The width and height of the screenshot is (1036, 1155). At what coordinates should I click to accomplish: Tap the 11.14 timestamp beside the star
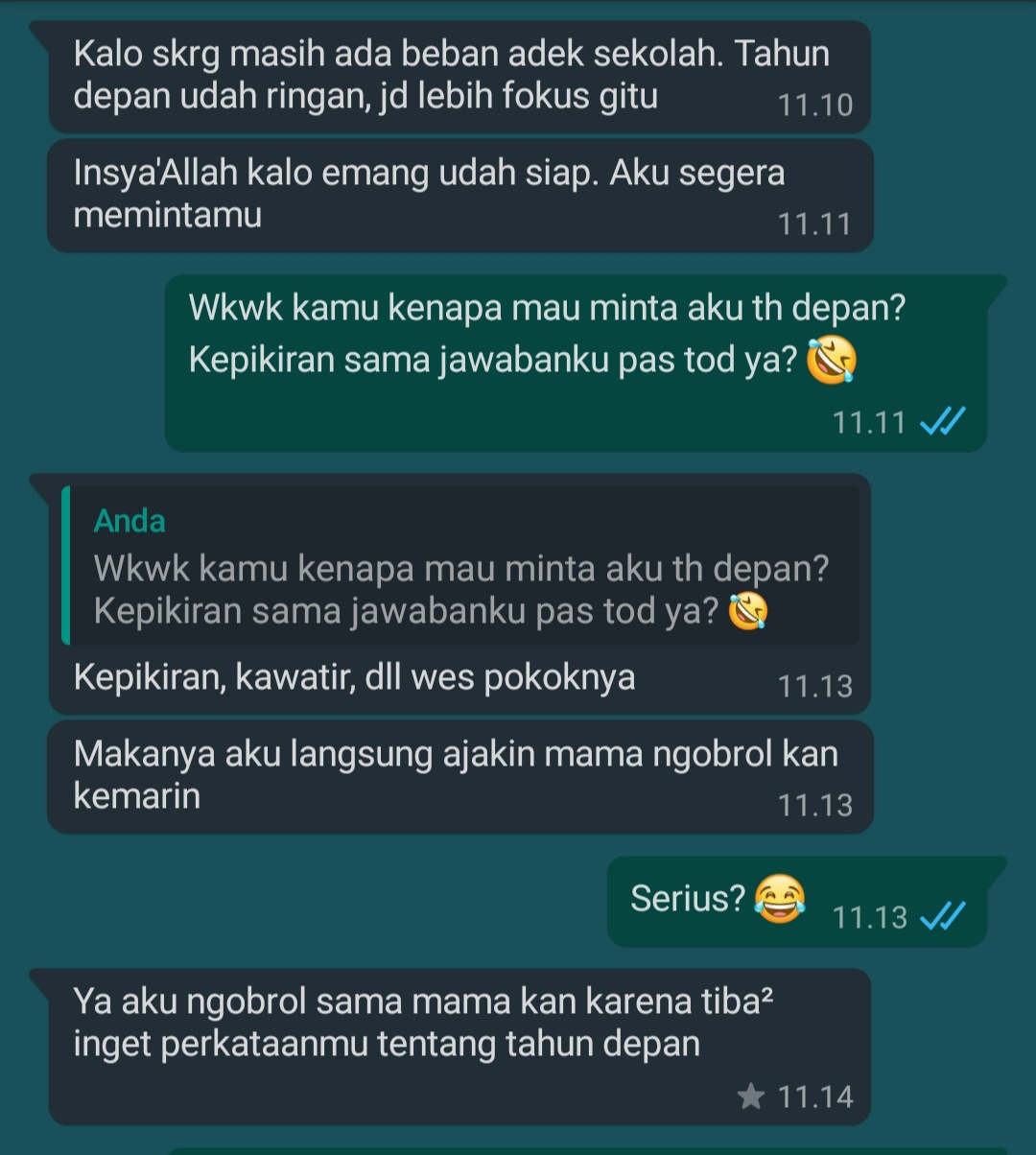(x=815, y=1096)
